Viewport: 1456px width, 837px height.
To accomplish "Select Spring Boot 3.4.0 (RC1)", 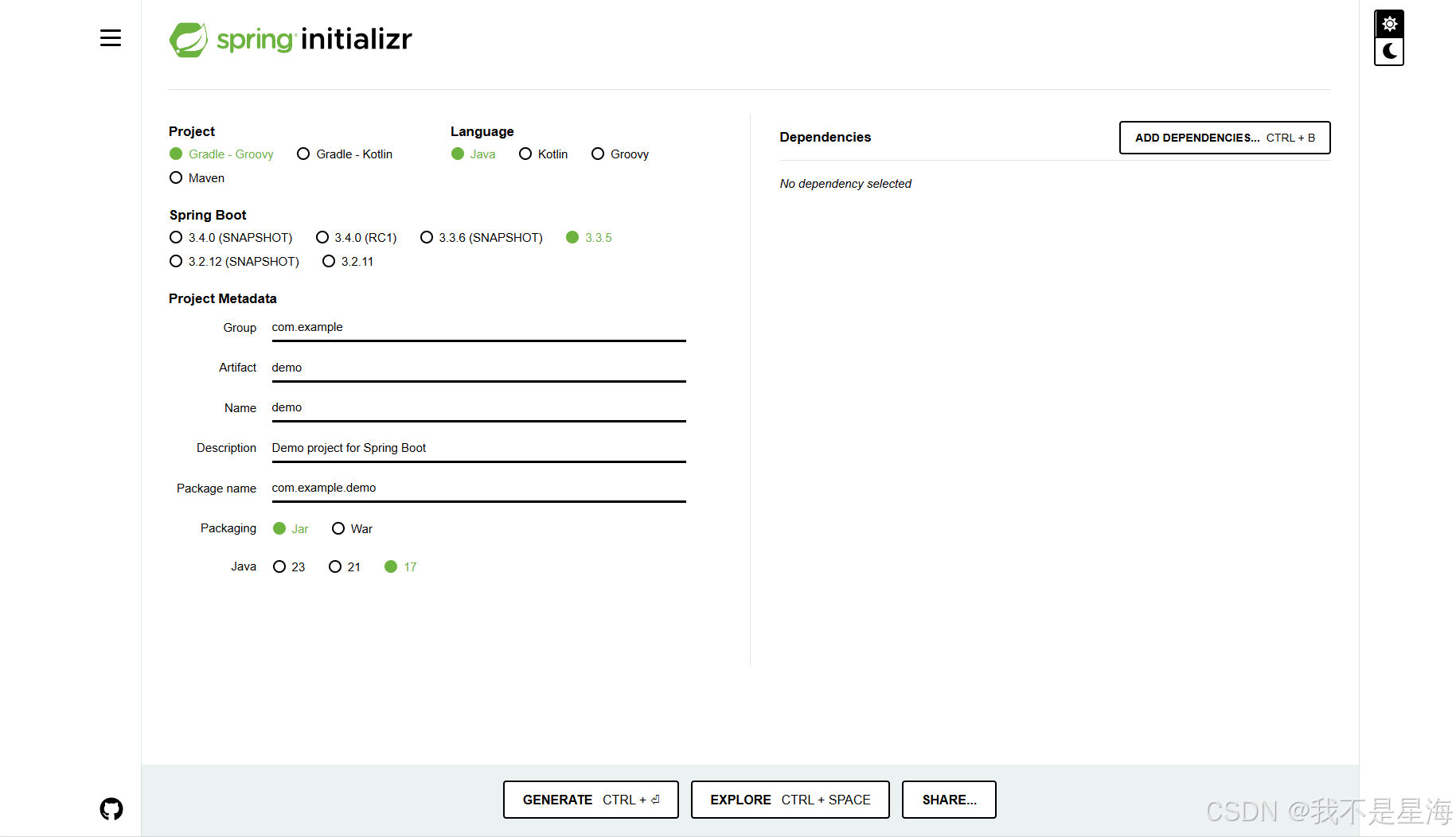I will (356, 238).
